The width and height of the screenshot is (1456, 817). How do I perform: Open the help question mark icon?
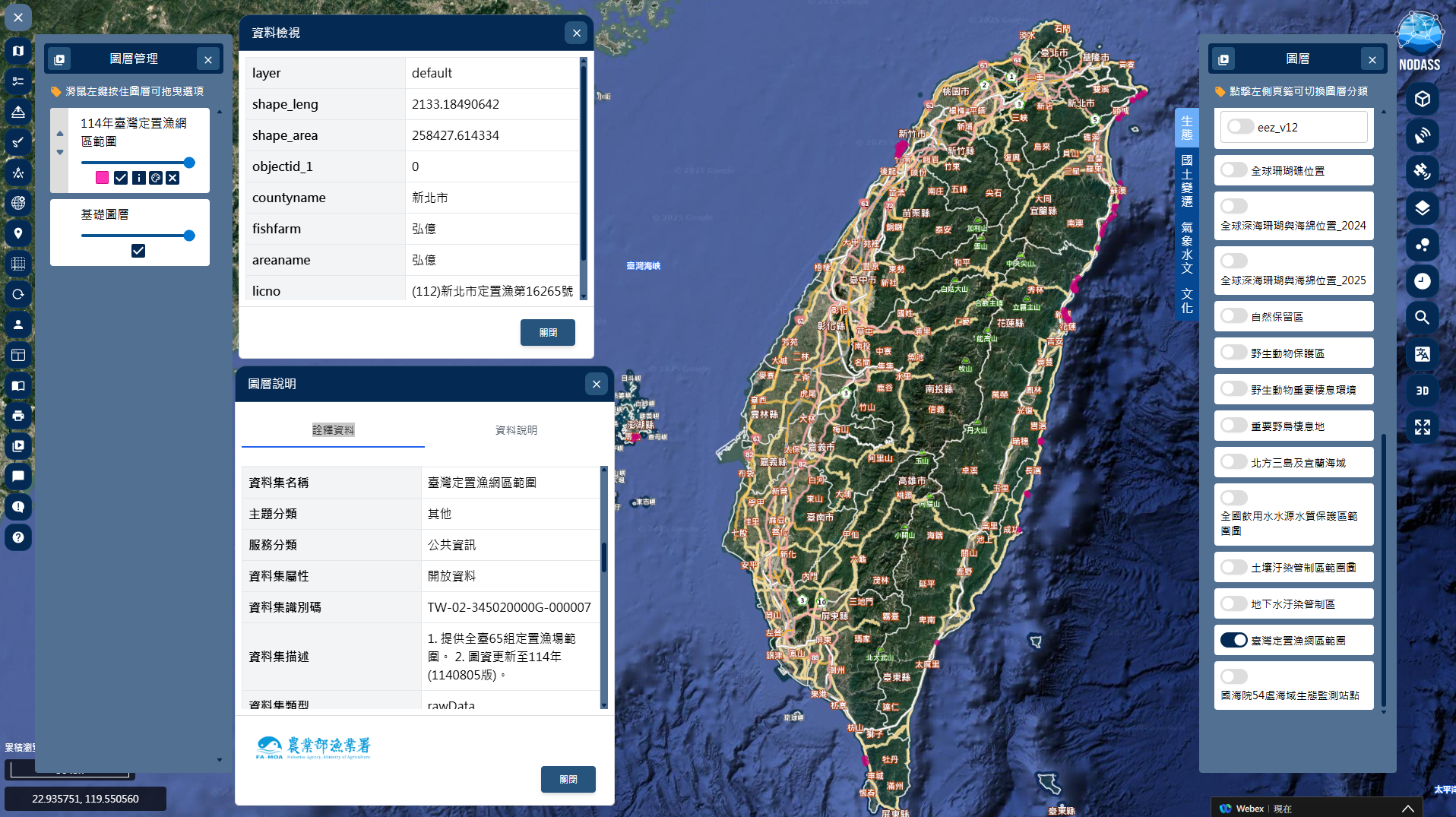pos(18,537)
